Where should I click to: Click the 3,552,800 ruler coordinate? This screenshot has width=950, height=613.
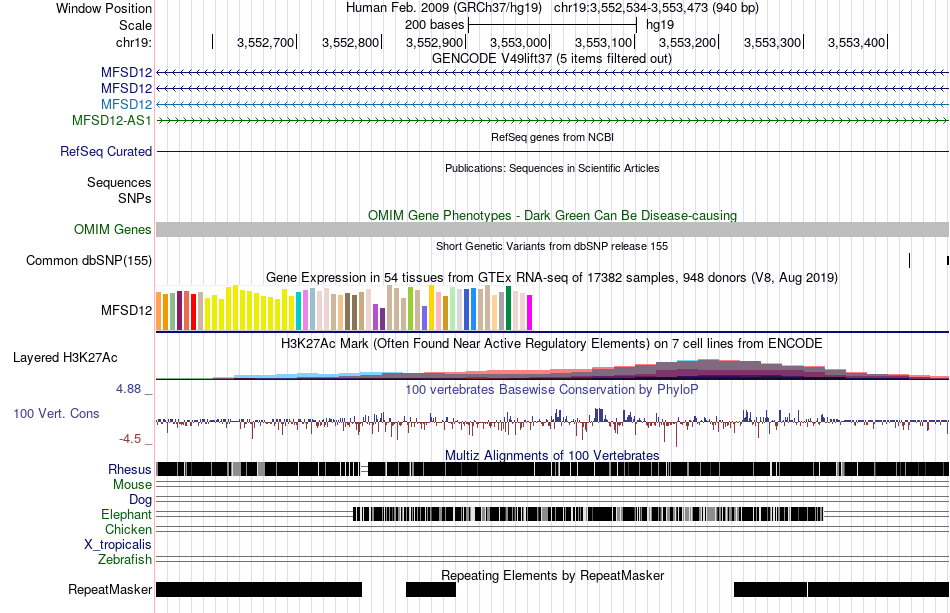point(350,42)
